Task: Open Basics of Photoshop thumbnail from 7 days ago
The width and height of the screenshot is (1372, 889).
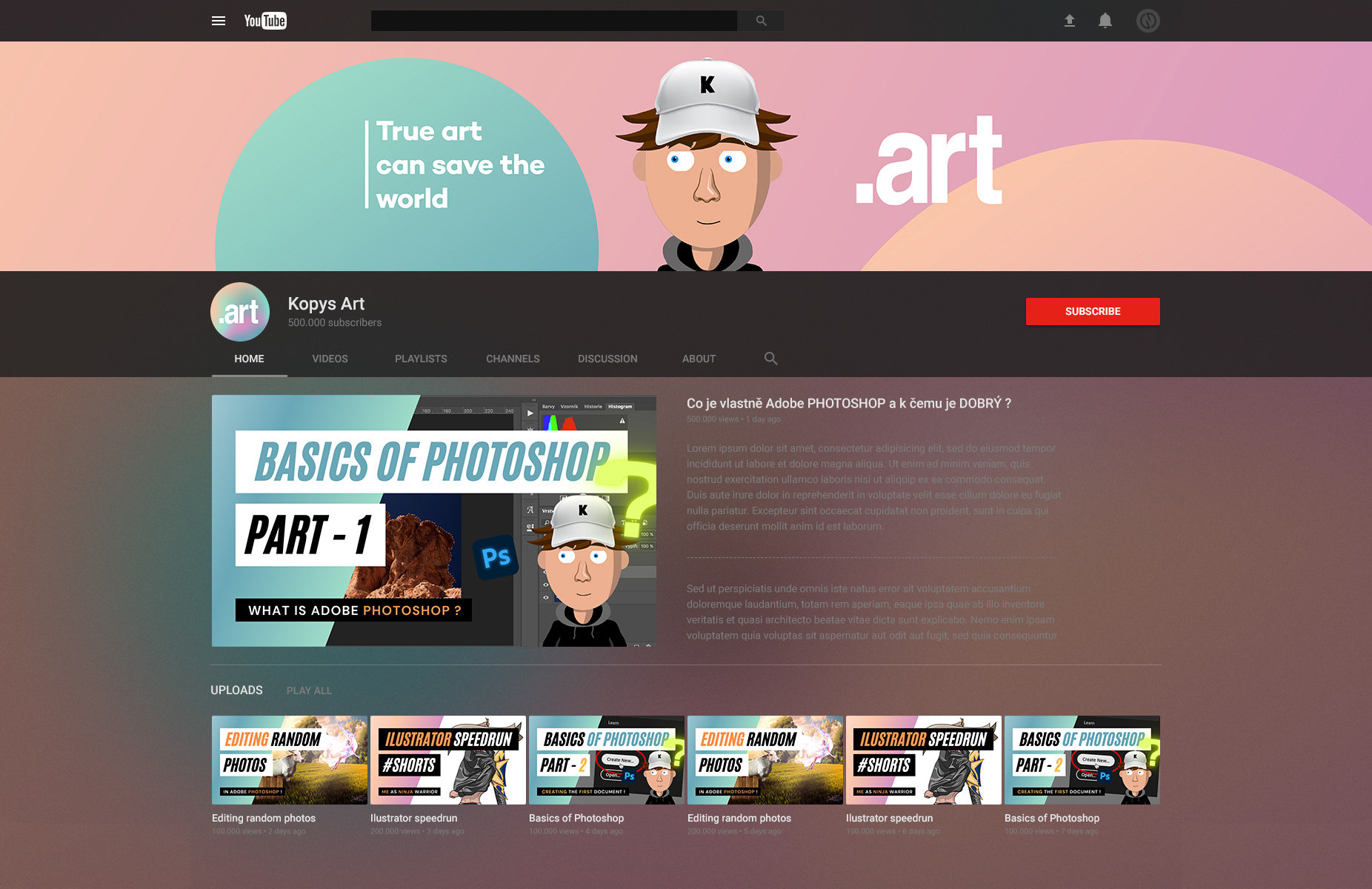Action: point(1082,760)
